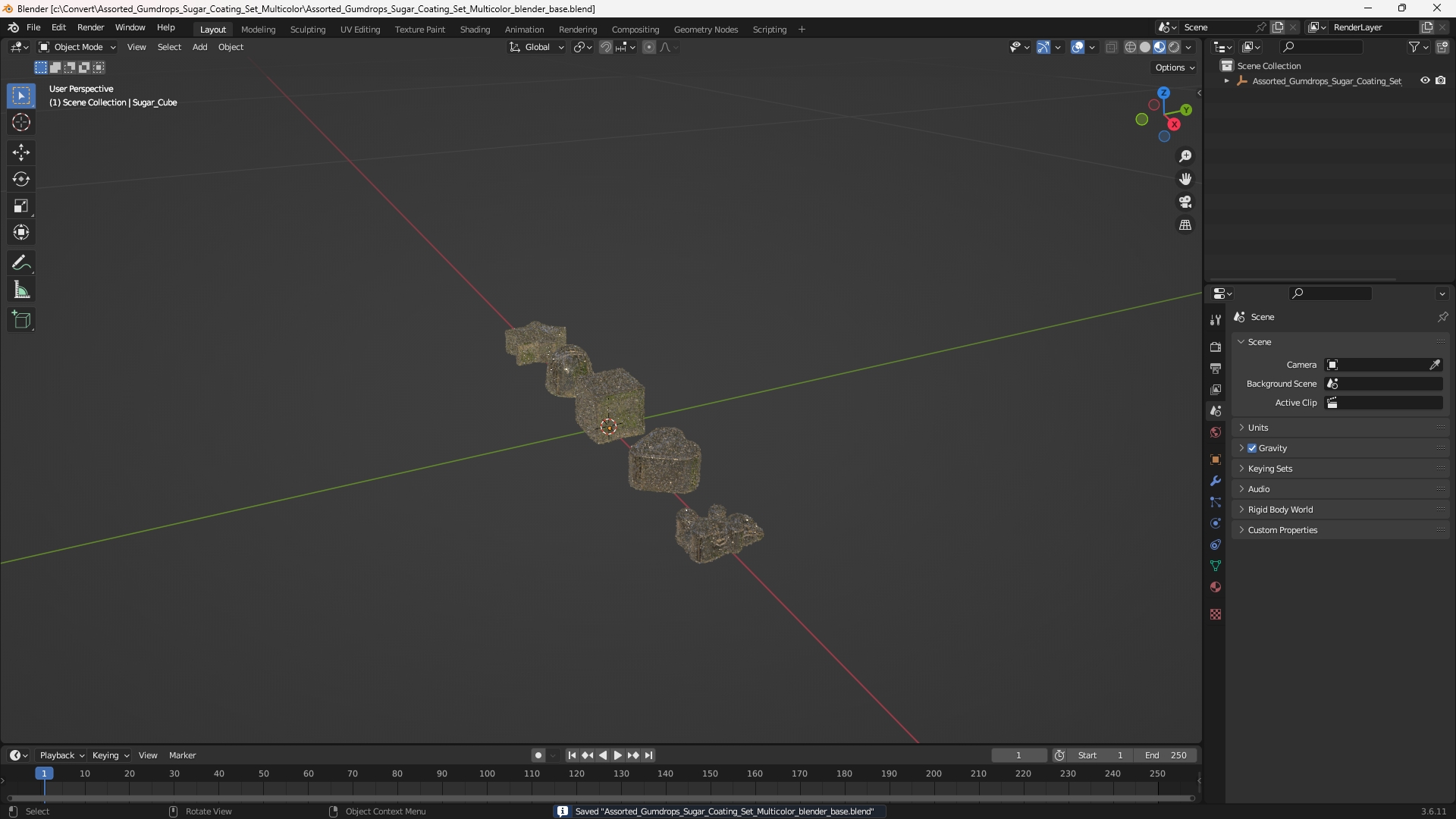Hide the Assorted_Gumdrops collection in viewport
Screen dimensions: 1456x819
pyautogui.click(x=1425, y=80)
